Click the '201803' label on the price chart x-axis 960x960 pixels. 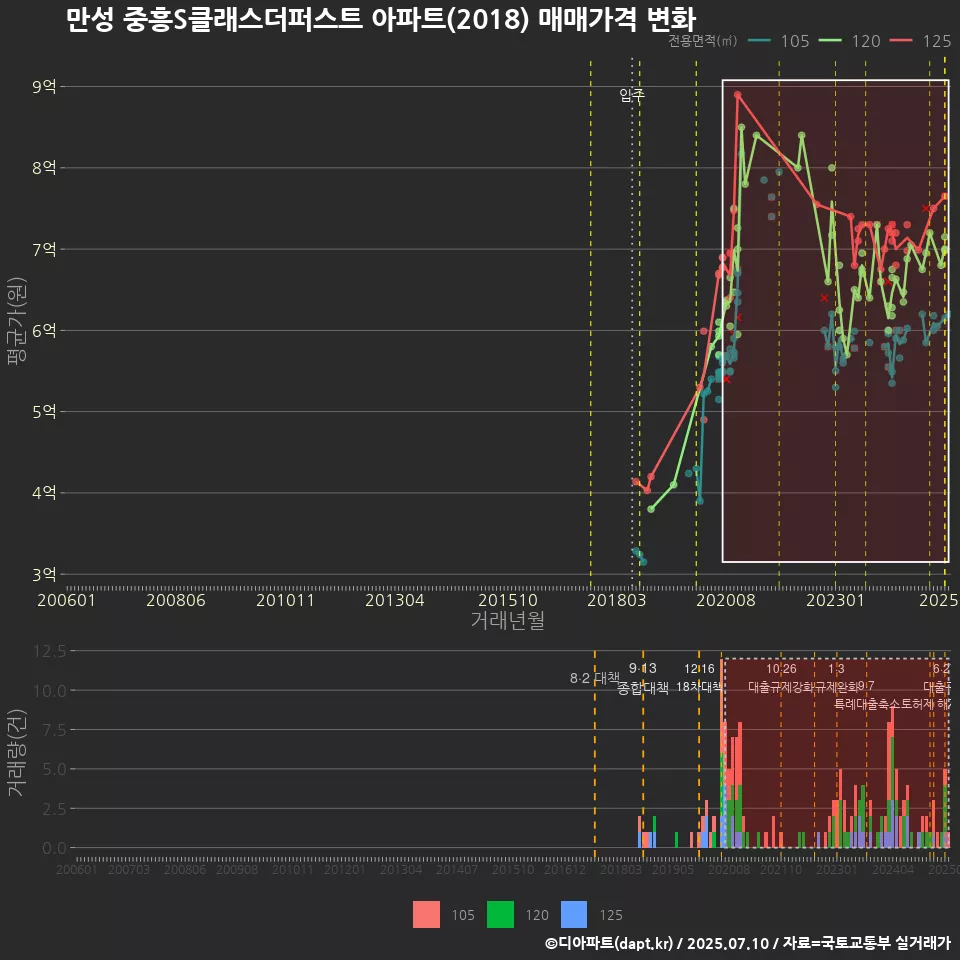point(617,600)
